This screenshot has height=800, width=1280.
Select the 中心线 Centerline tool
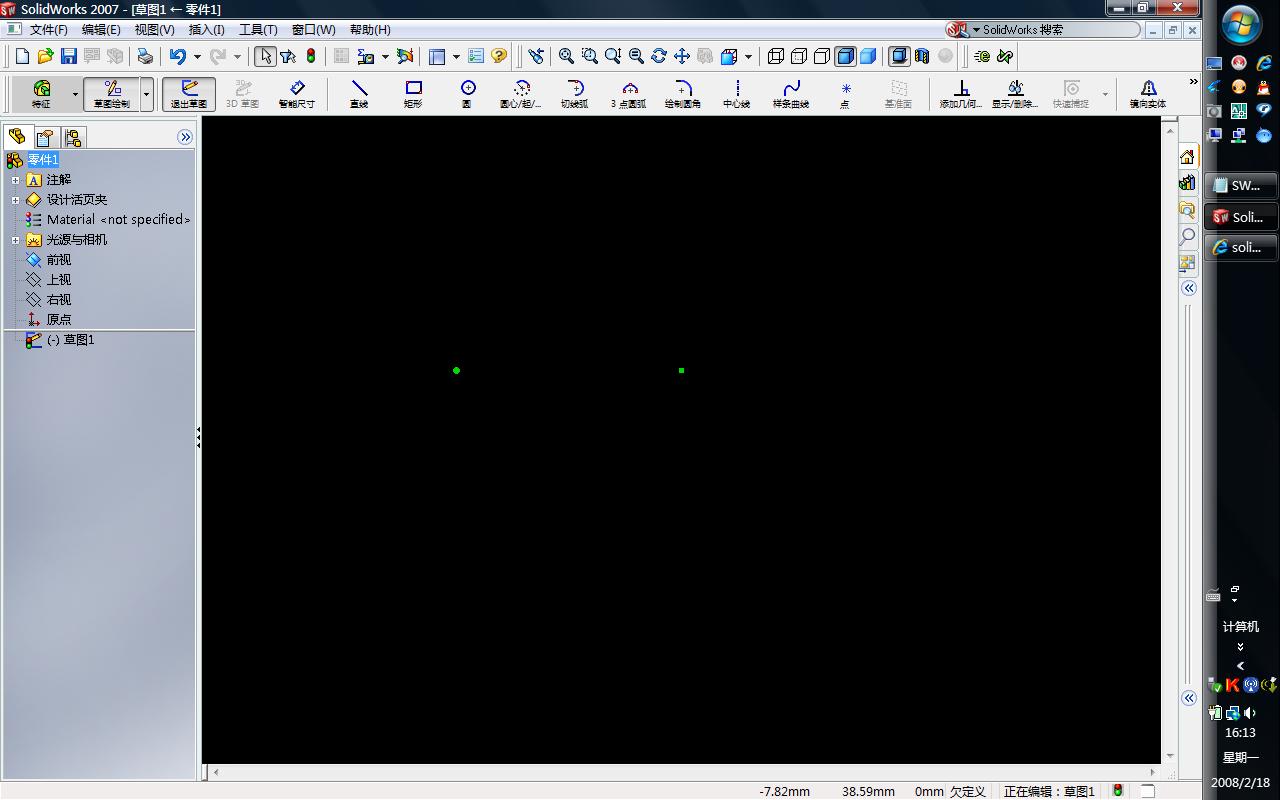click(x=737, y=94)
